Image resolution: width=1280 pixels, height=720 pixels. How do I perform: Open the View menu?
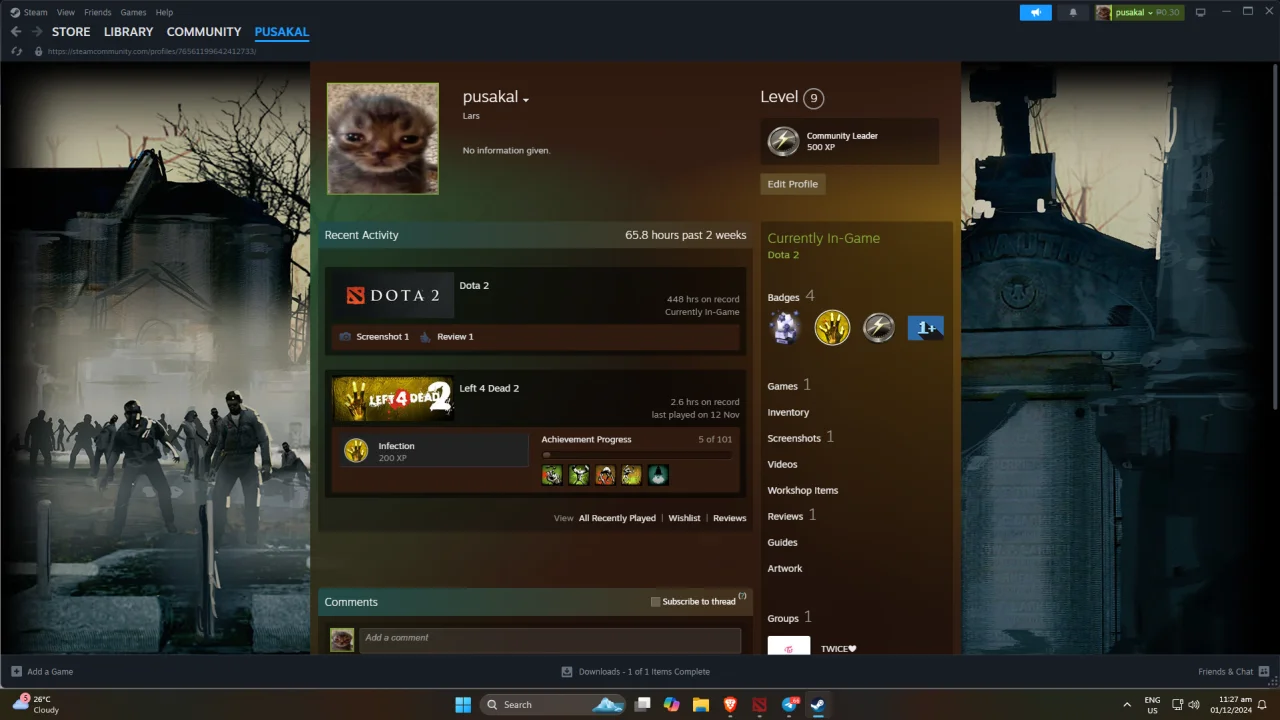pos(66,12)
